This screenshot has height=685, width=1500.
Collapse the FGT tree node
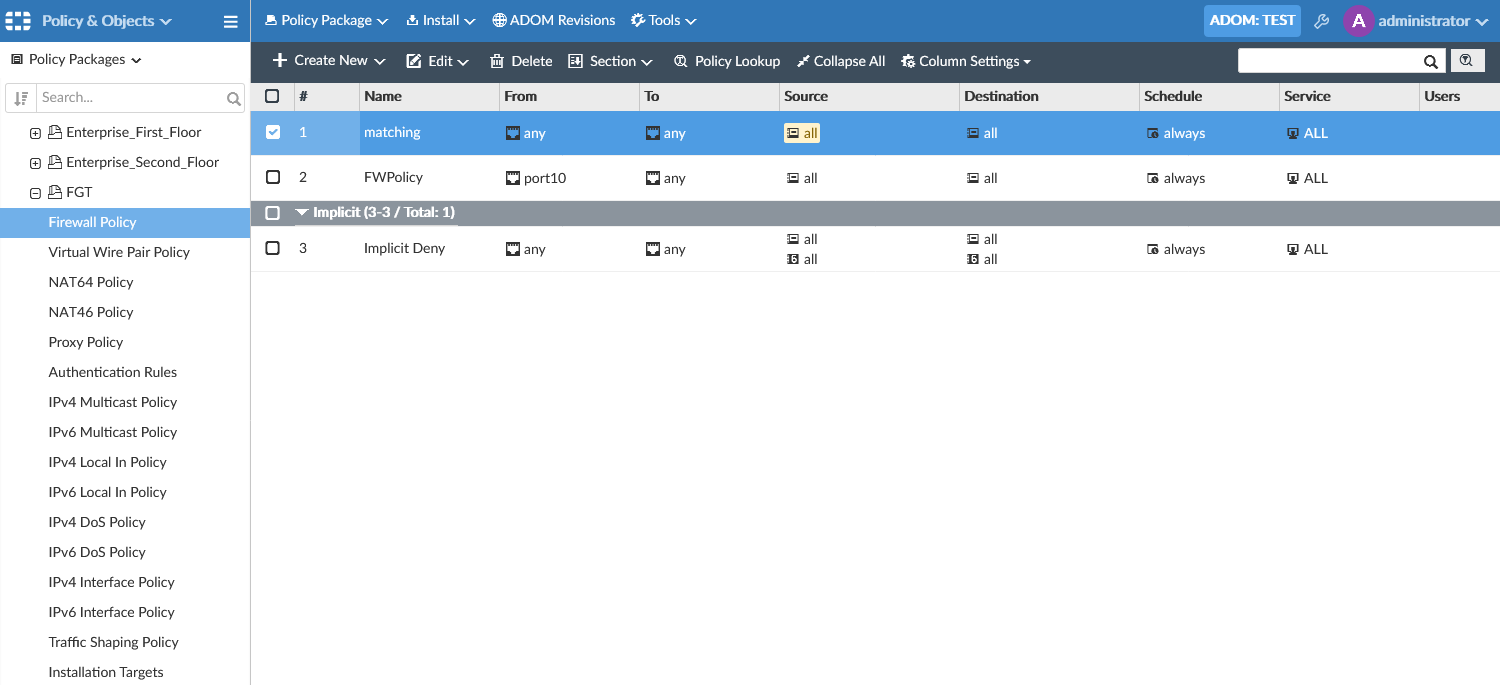click(x=35, y=193)
